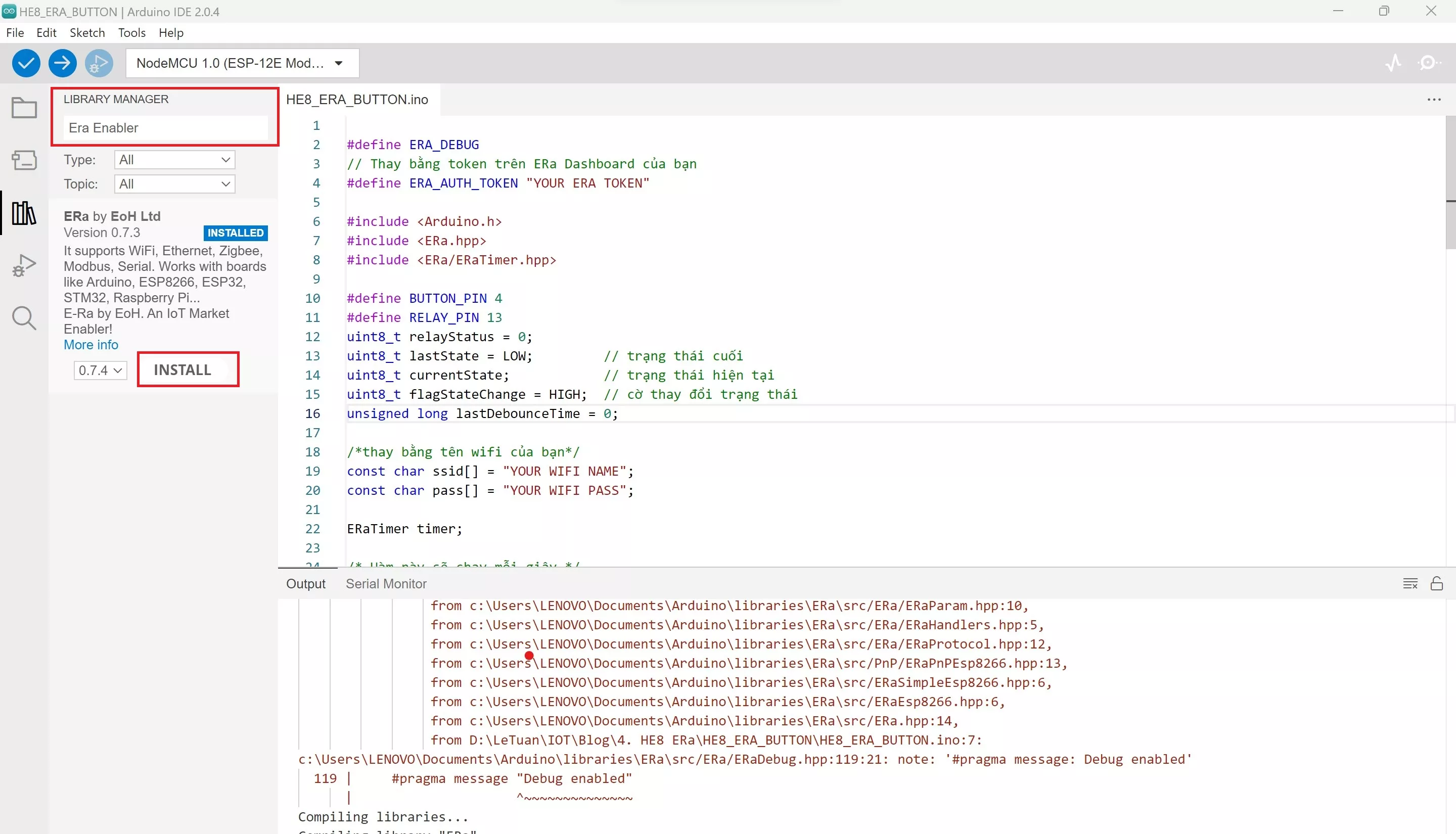Open the 0.7.4 version dropdown

(100, 370)
